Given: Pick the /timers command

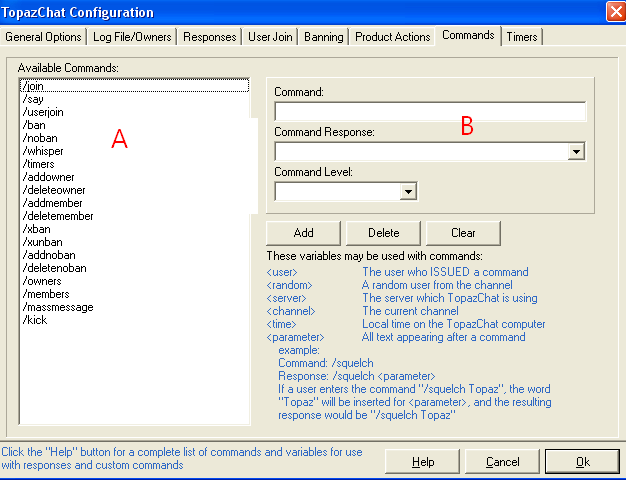Looking at the screenshot, I should tap(134, 164).
